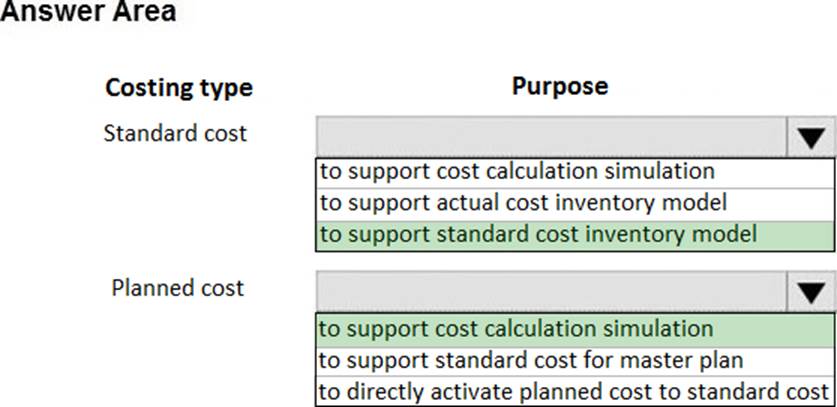Click the 'Standard cost' row label
Viewport: 837px width, 407px height.
point(175,133)
